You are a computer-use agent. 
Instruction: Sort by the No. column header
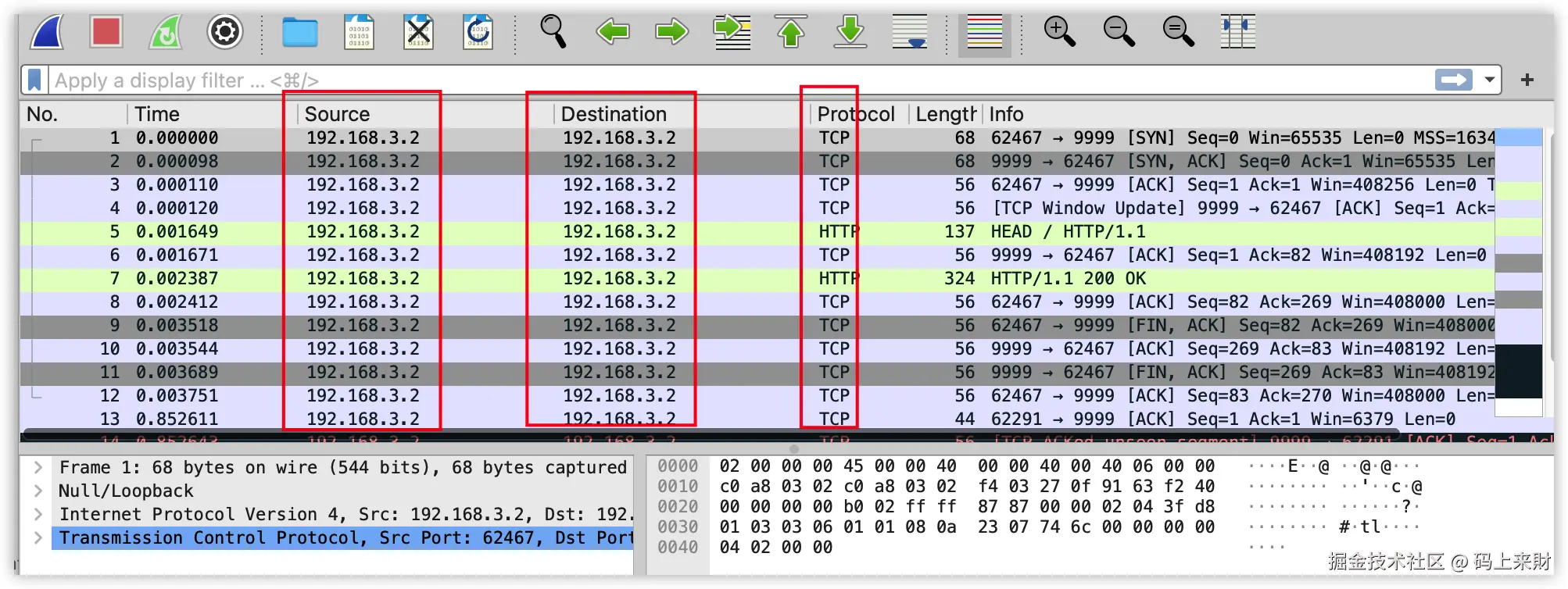point(74,114)
